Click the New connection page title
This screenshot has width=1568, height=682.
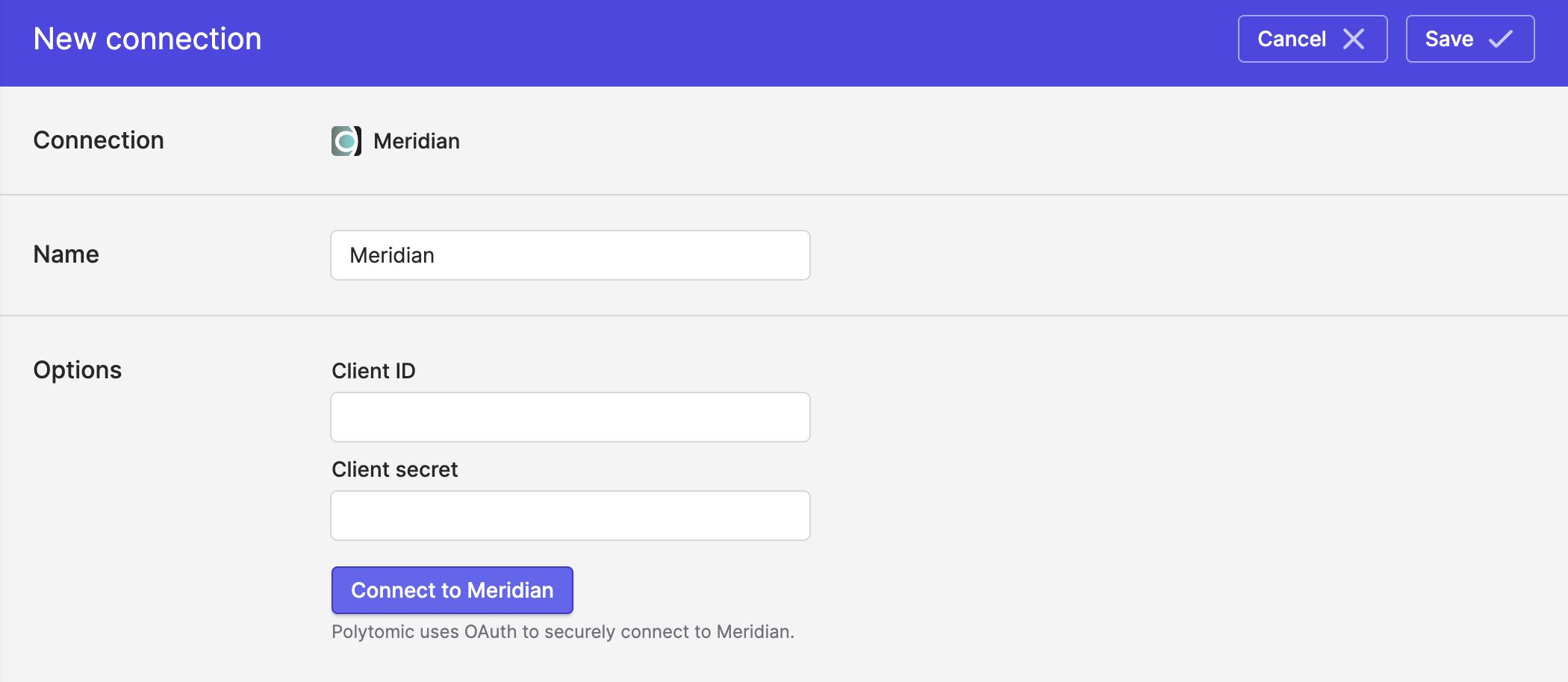[x=148, y=39]
